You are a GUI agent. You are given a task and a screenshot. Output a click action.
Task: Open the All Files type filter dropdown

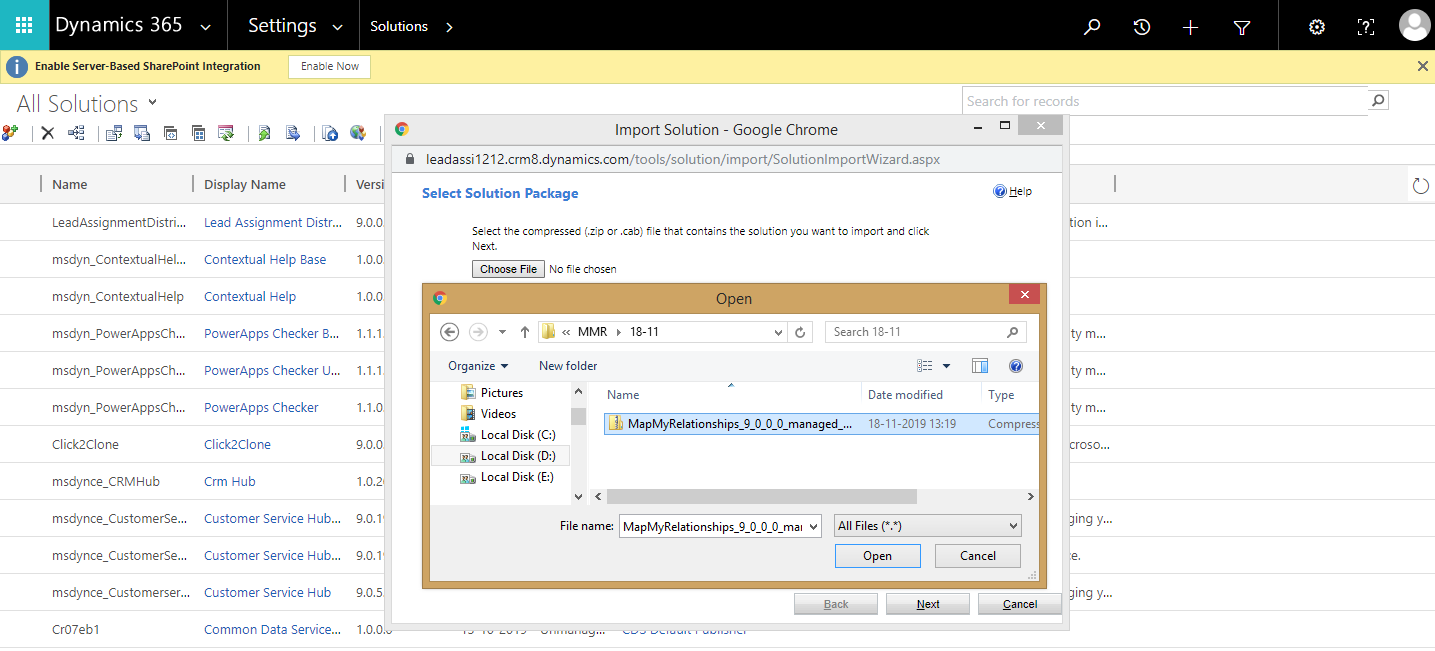pyautogui.click(x=927, y=526)
